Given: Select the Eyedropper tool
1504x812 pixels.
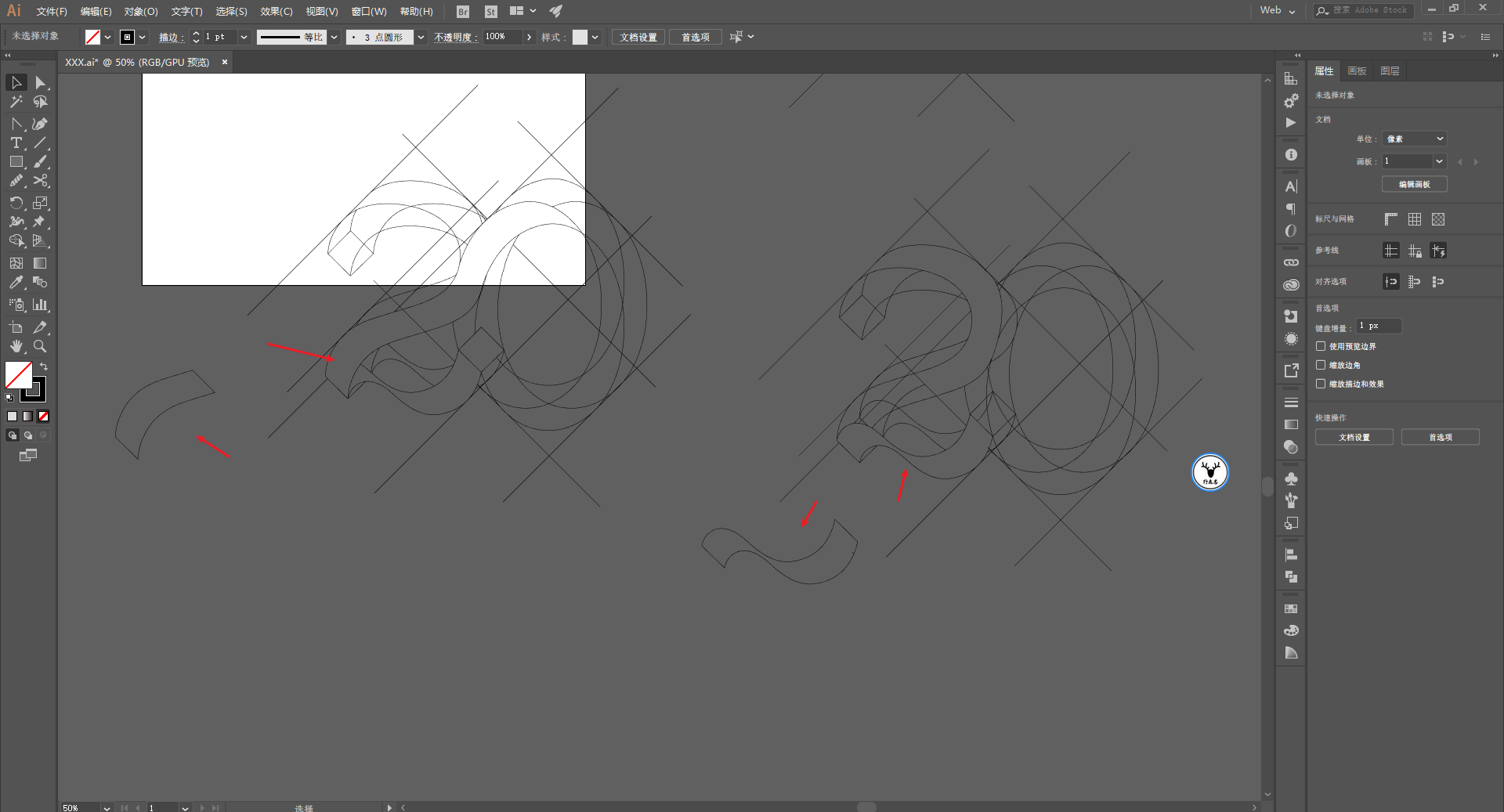Looking at the screenshot, I should (x=16, y=282).
